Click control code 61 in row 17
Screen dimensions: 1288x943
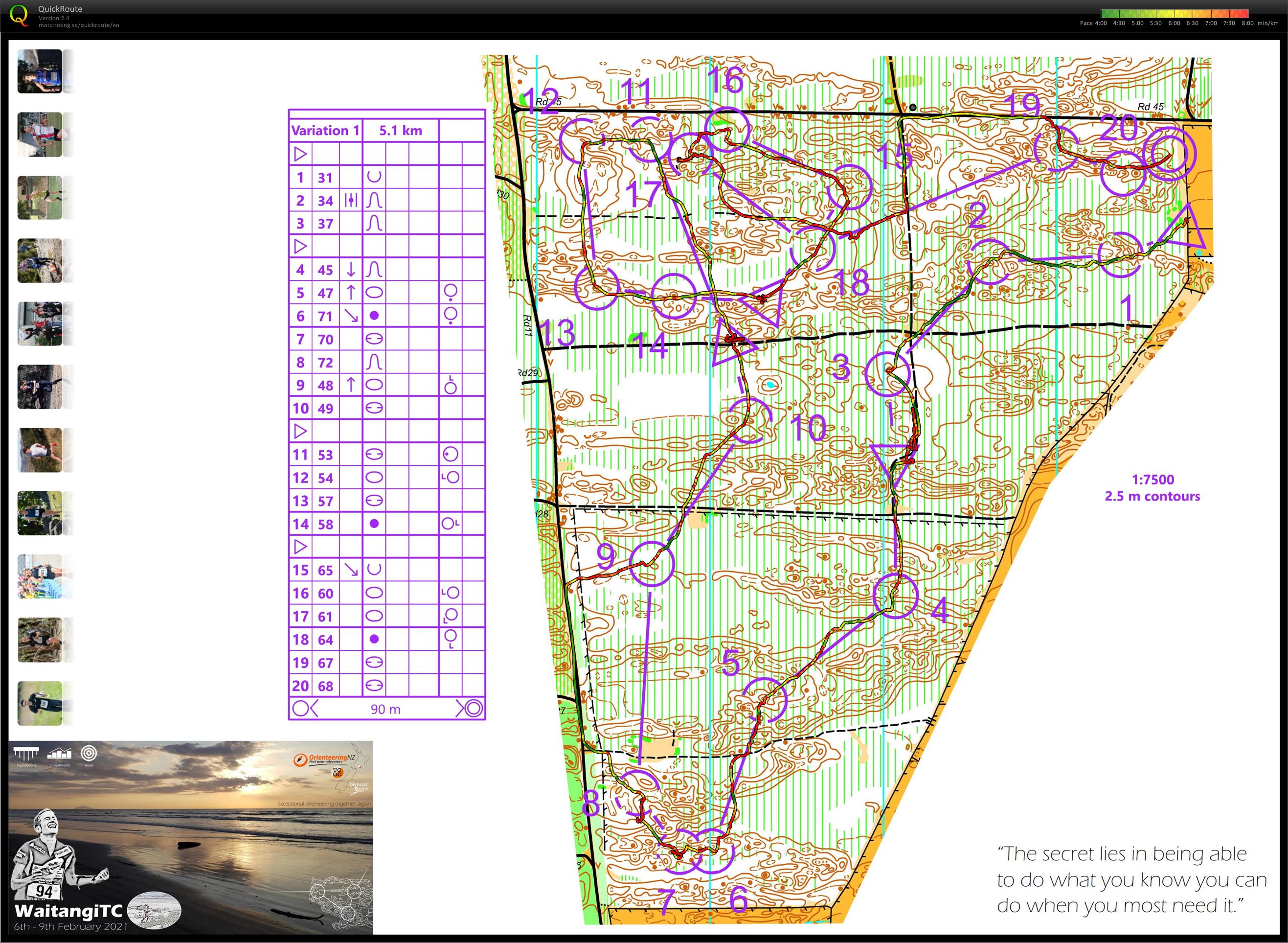coord(325,616)
